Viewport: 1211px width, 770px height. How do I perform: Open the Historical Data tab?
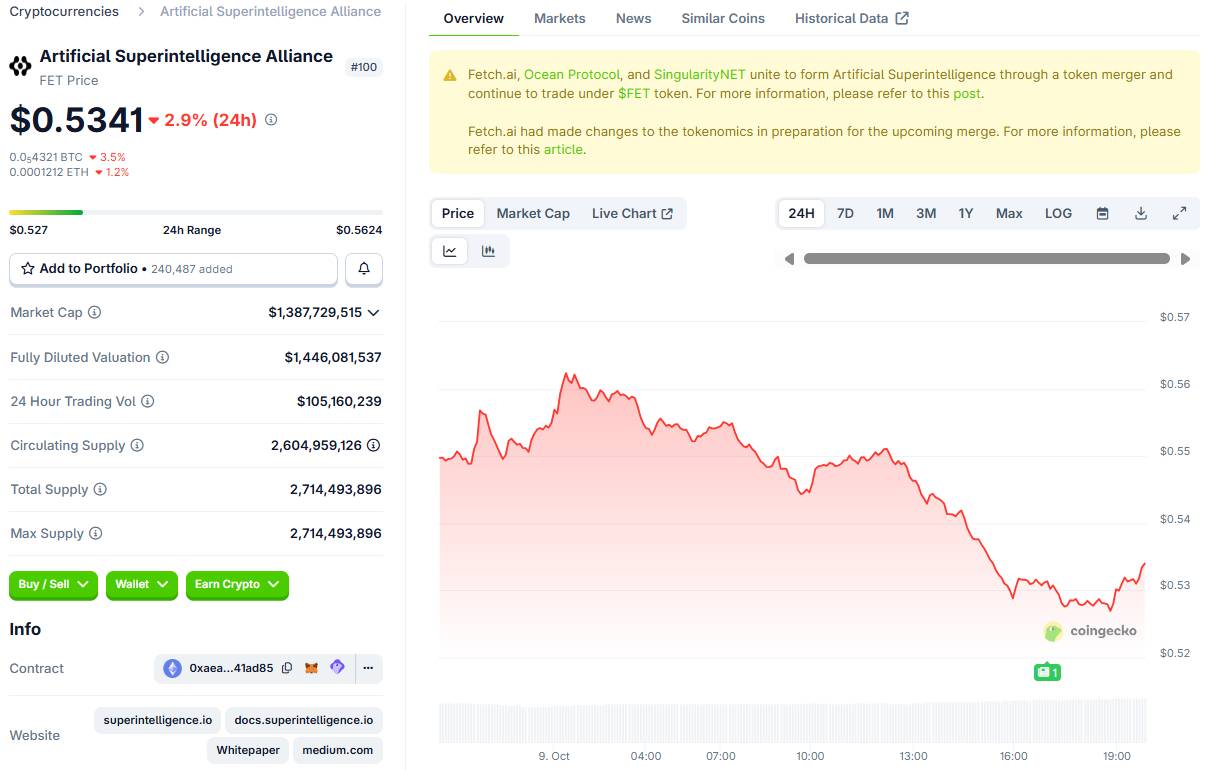point(851,18)
